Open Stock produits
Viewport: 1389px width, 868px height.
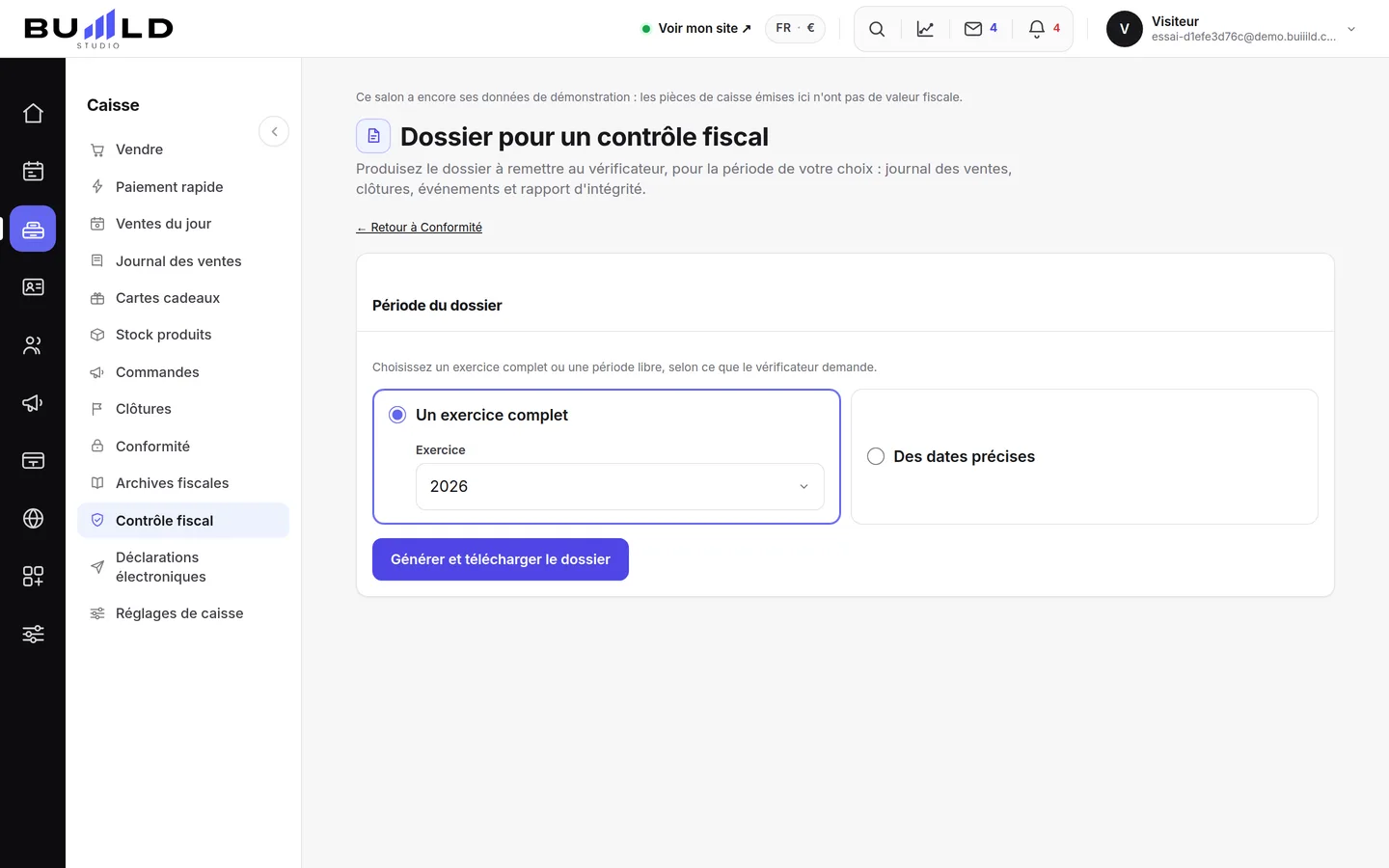tap(183, 335)
